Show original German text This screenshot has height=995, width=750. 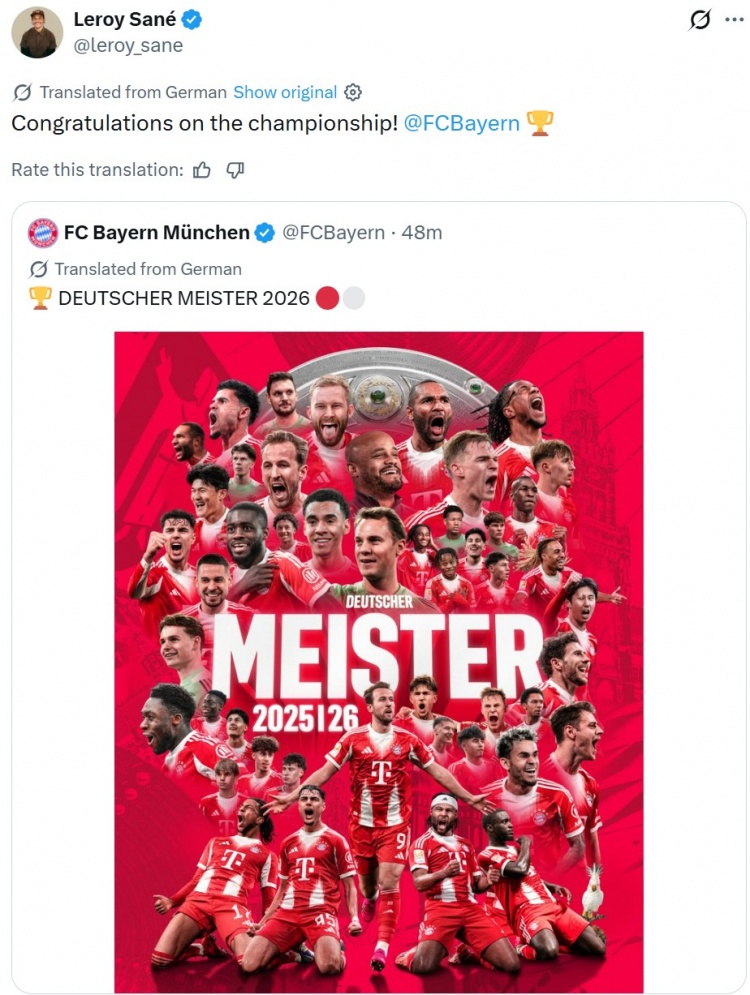point(285,92)
